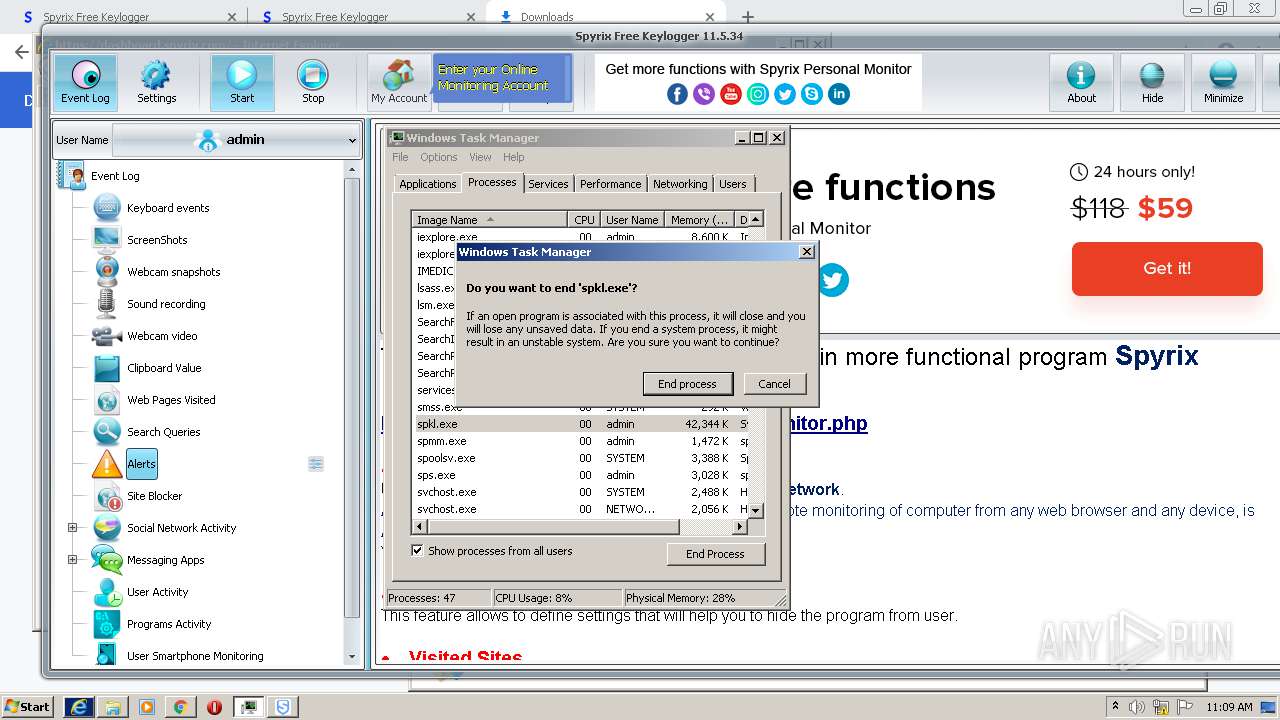Switch to Users tab
The image size is (1280, 720).
pyautogui.click(x=732, y=184)
